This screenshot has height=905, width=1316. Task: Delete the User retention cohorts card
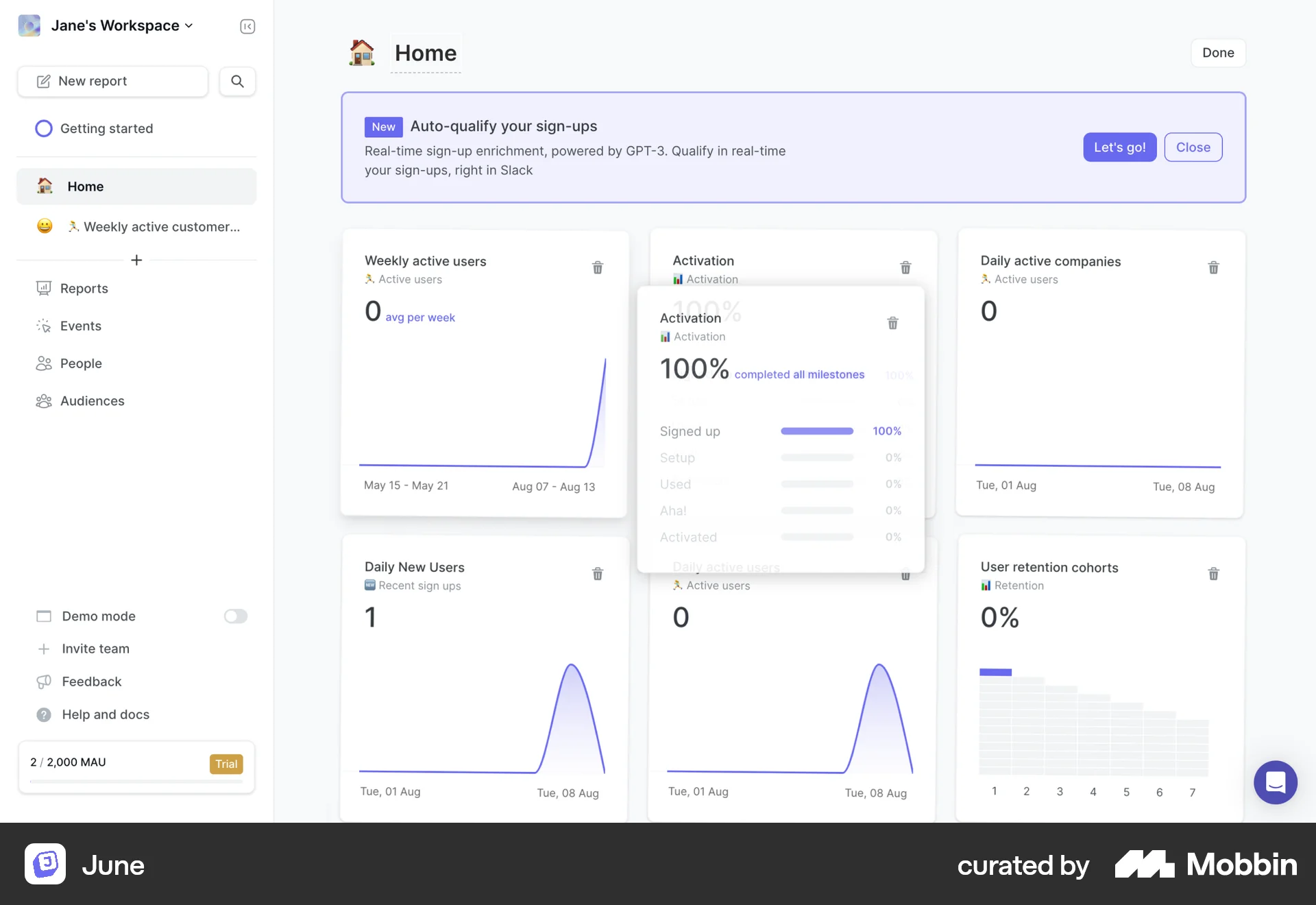tap(1213, 573)
